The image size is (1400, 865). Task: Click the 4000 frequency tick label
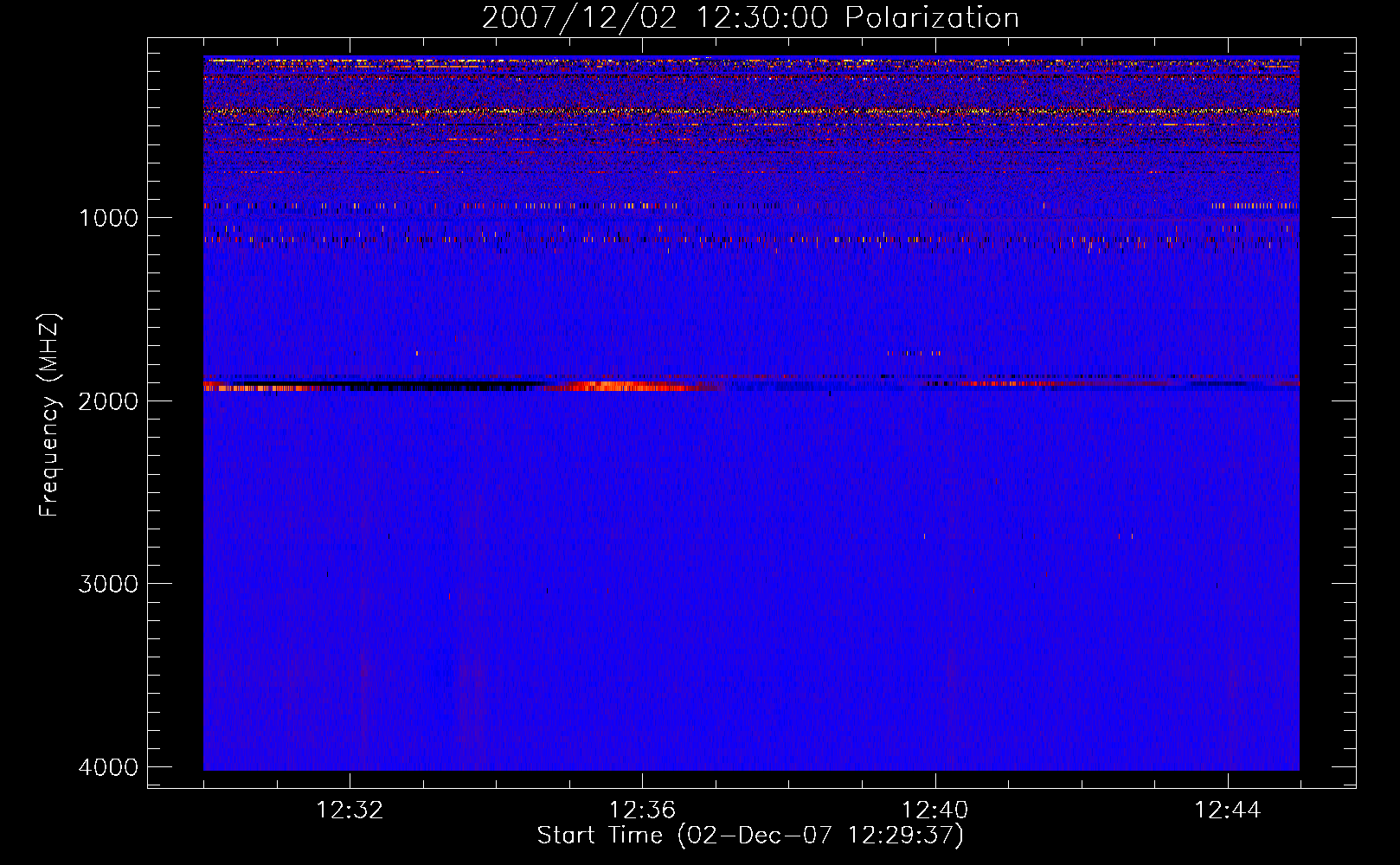[108, 767]
